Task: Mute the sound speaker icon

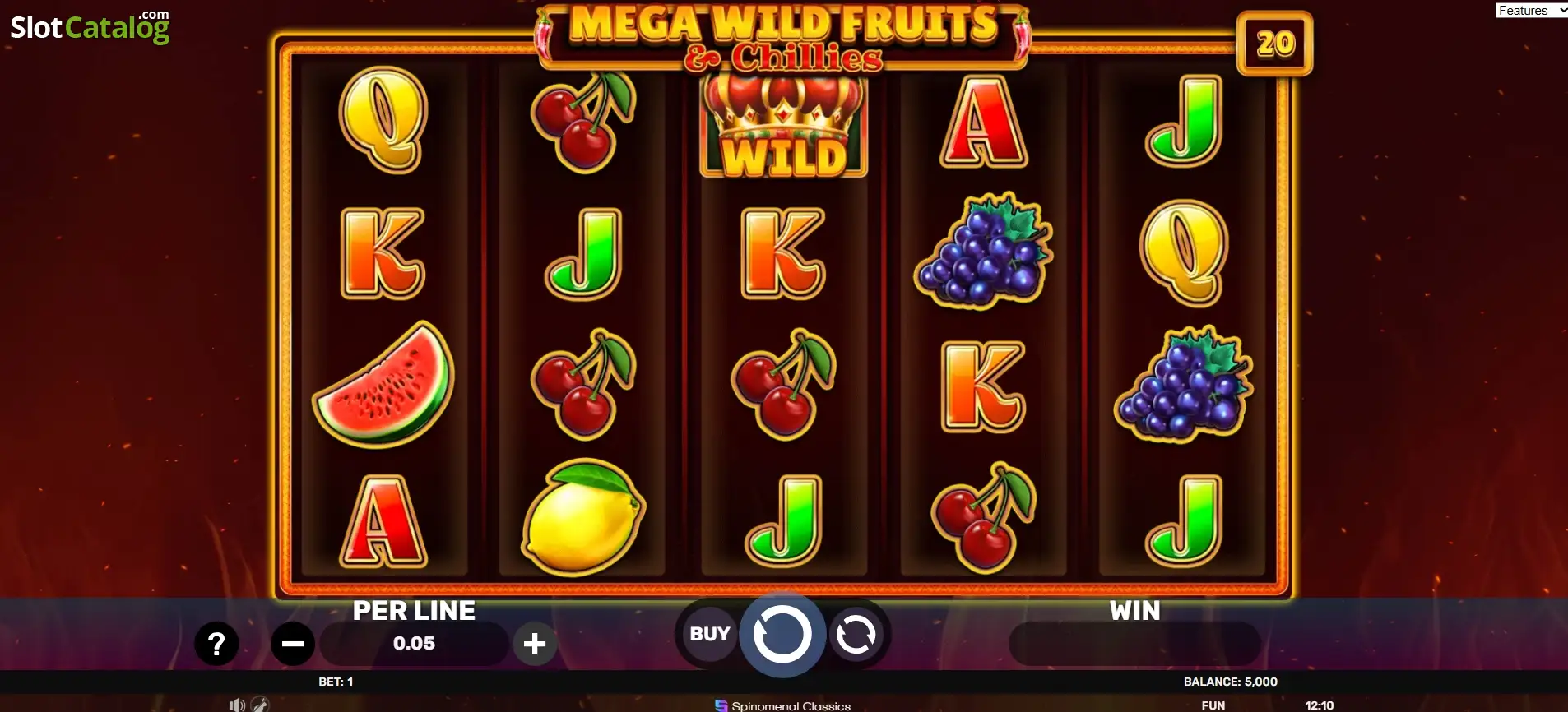Action: 237,705
